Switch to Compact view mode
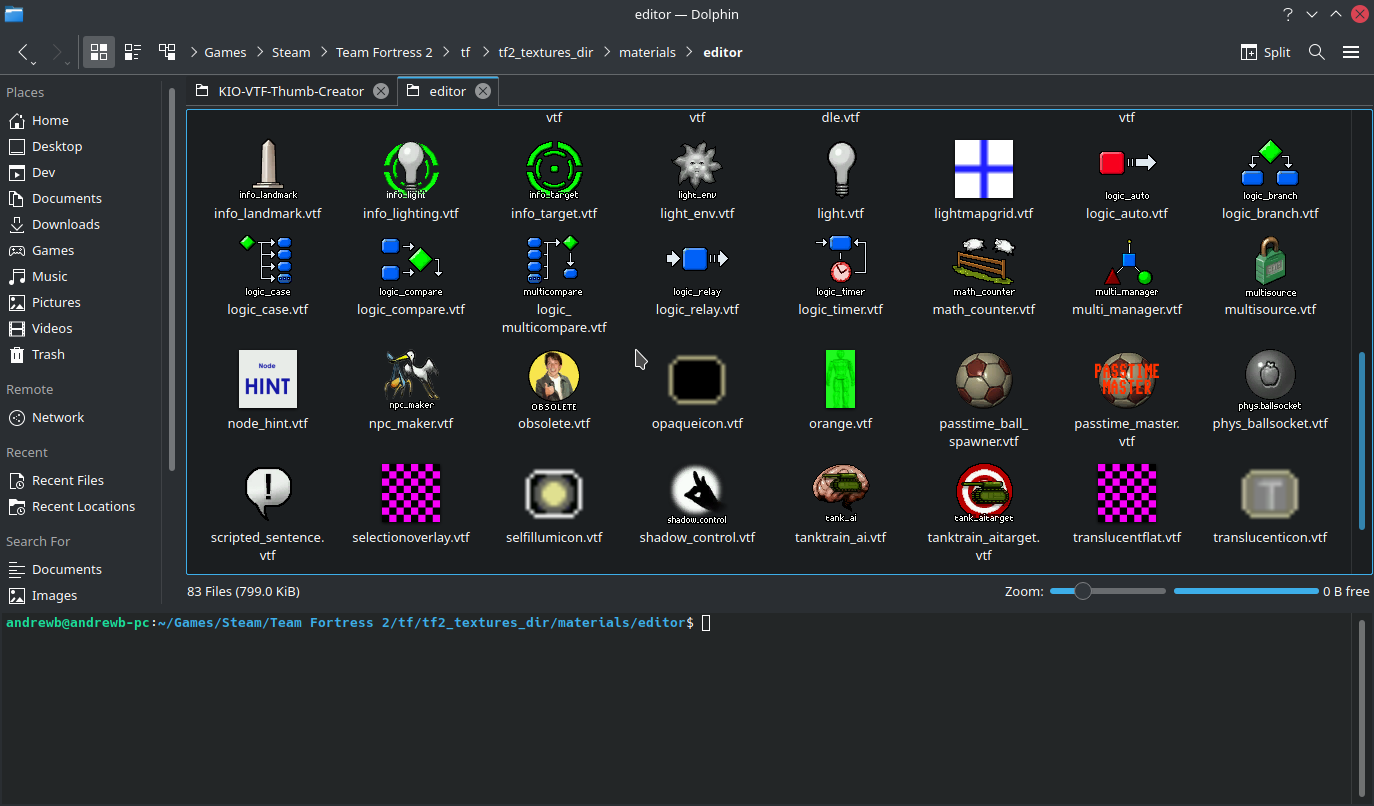Screen dimensions: 1374x806 coord(132,52)
